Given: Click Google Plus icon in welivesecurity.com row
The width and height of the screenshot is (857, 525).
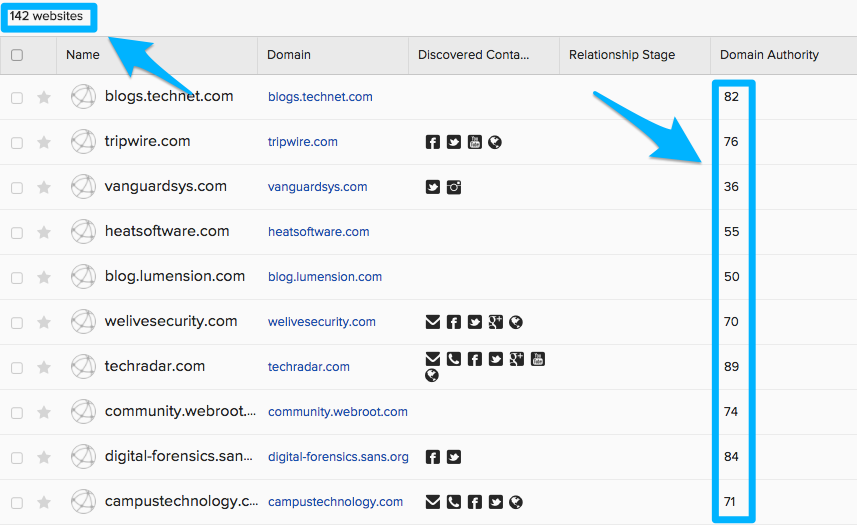Looking at the screenshot, I should pos(496,322).
